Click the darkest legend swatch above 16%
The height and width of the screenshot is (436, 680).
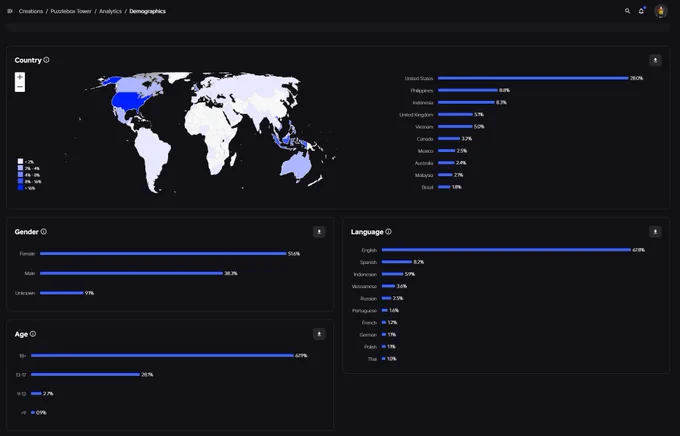(x=20, y=188)
